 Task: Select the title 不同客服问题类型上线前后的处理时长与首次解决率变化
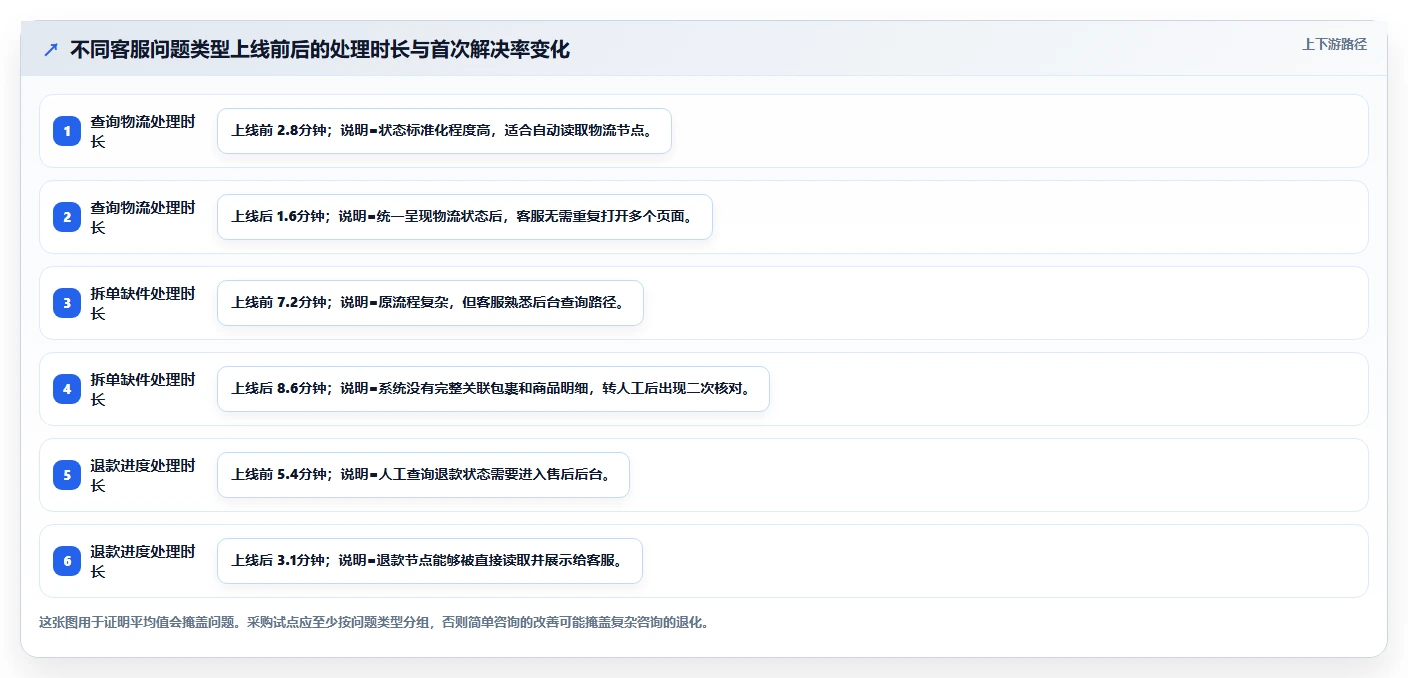point(320,49)
